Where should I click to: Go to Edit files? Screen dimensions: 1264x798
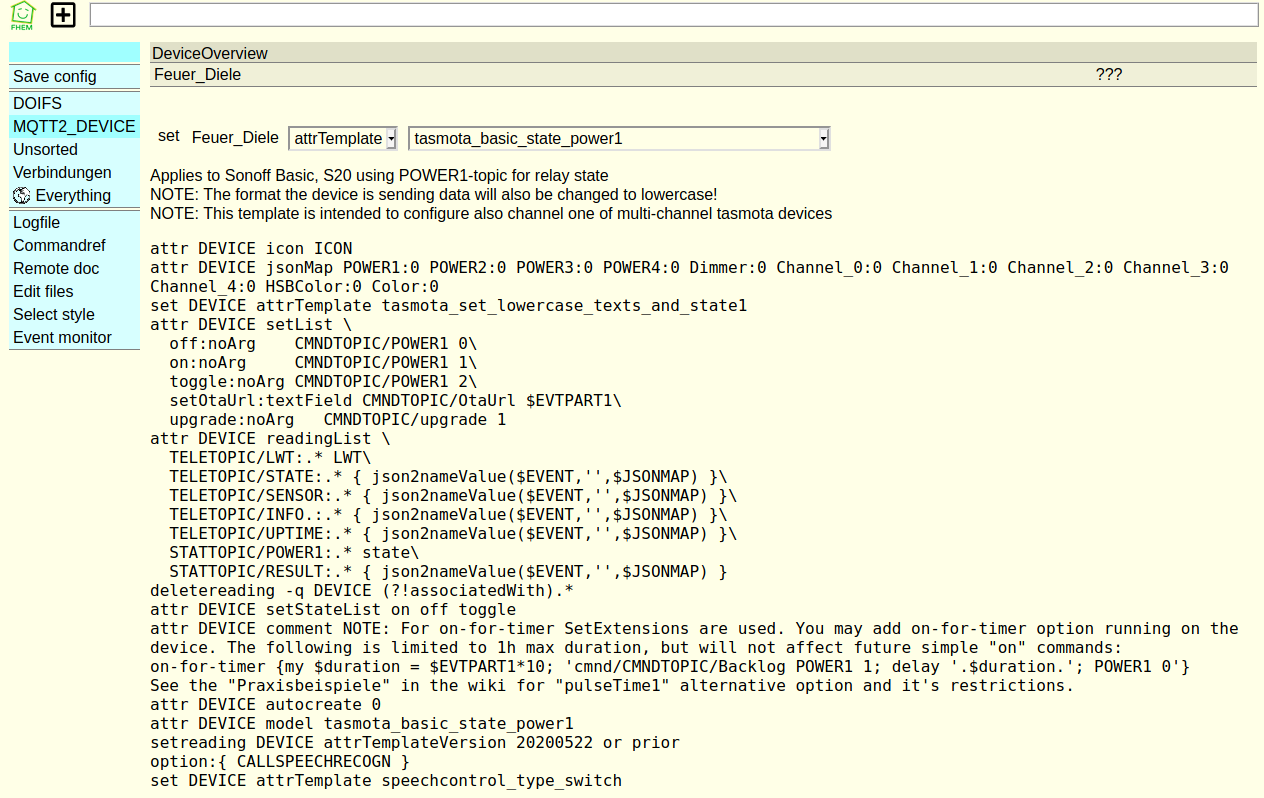(43, 291)
